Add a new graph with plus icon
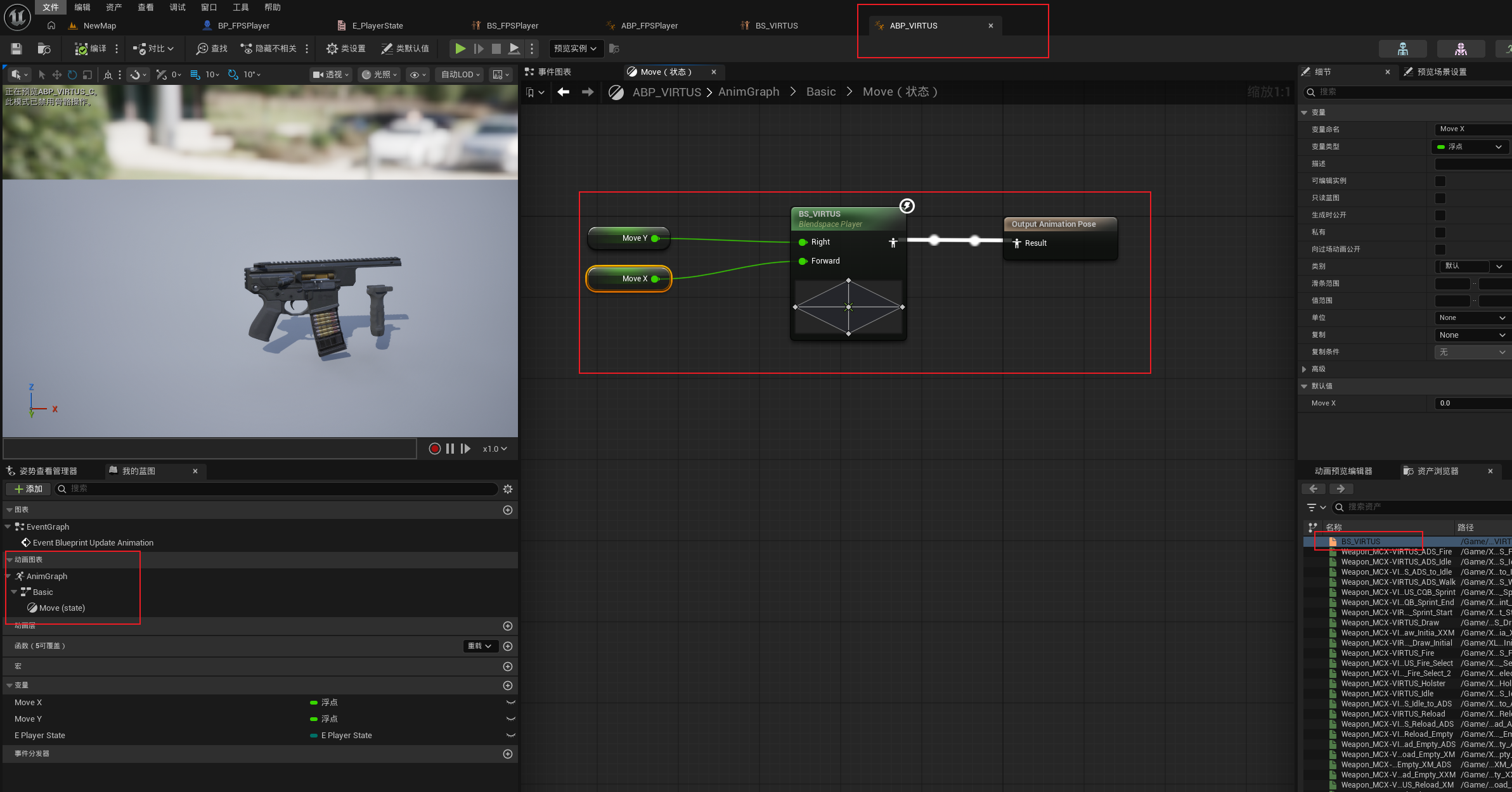This screenshot has width=1512, height=792. pos(508,510)
